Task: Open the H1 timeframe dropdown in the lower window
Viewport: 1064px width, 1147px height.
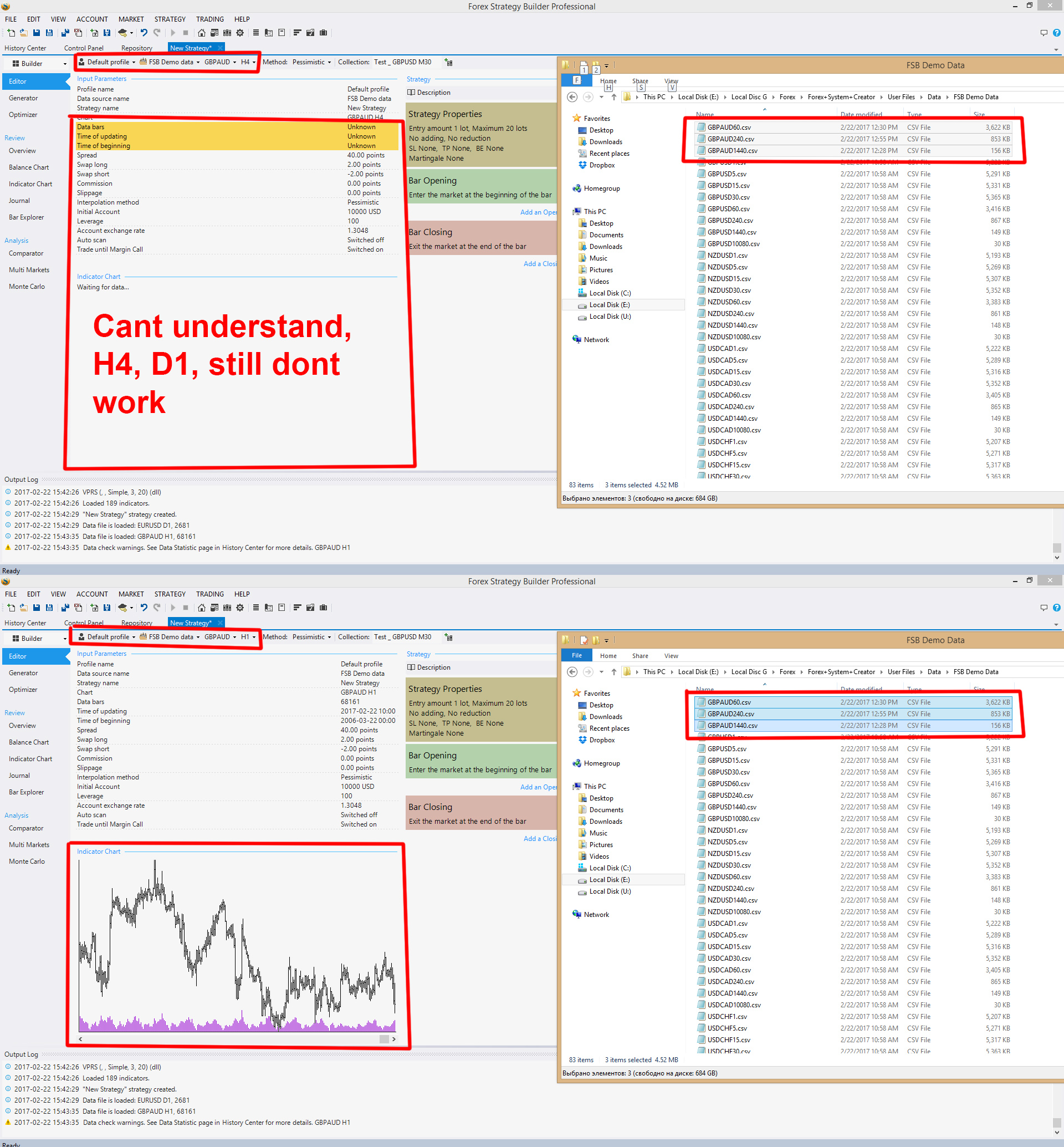Action: pyautogui.click(x=248, y=637)
